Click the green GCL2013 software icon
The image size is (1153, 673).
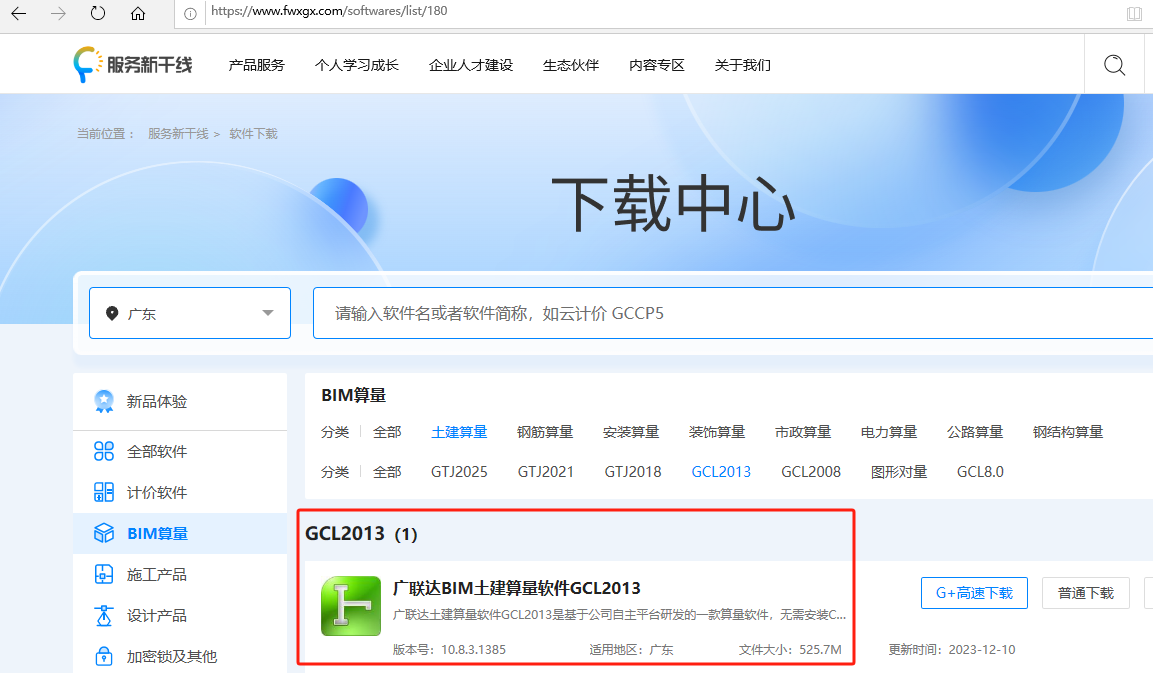(x=351, y=605)
